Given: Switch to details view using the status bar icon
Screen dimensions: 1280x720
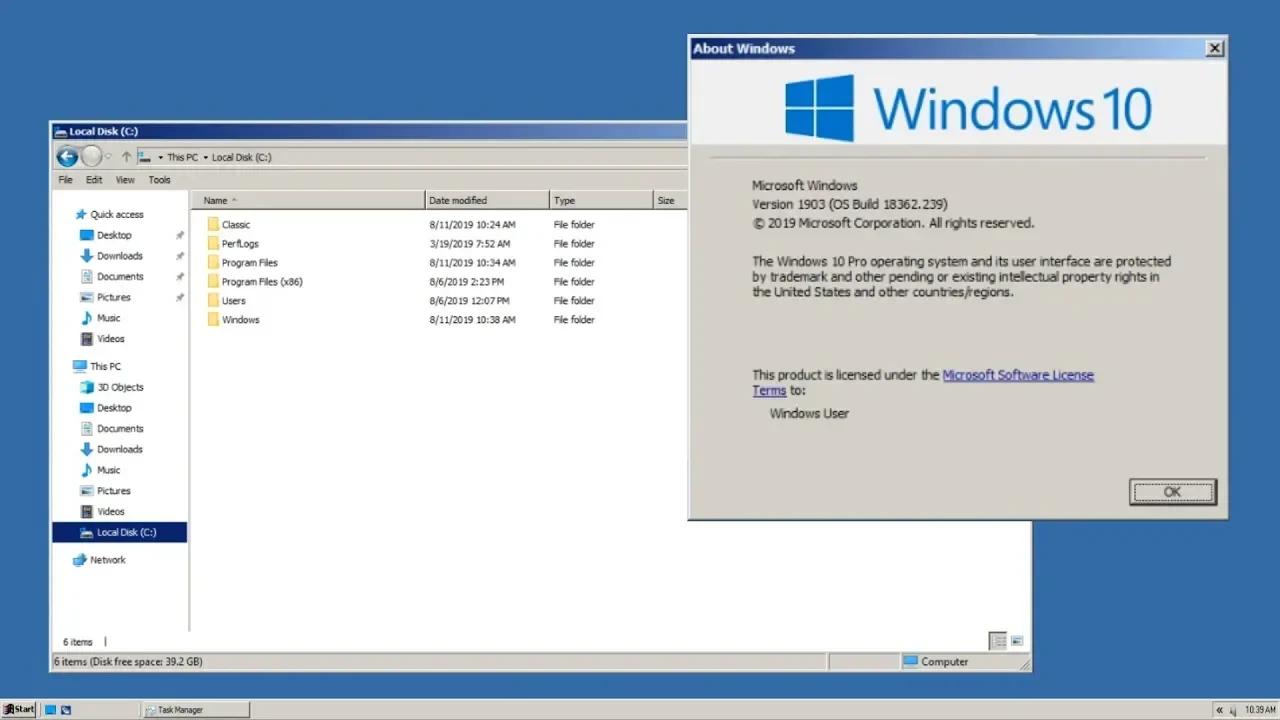Looking at the screenshot, I should tap(997, 640).
